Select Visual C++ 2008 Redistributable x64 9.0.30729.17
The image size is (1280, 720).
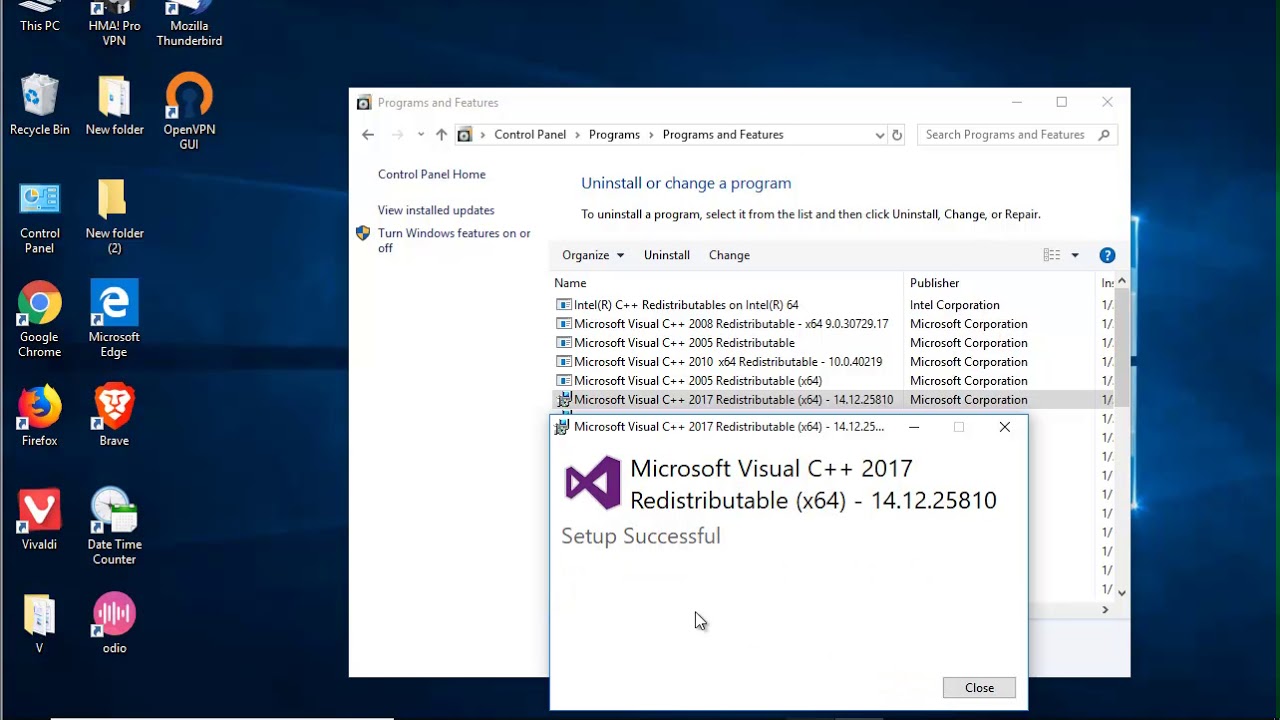tap(731, 324)
